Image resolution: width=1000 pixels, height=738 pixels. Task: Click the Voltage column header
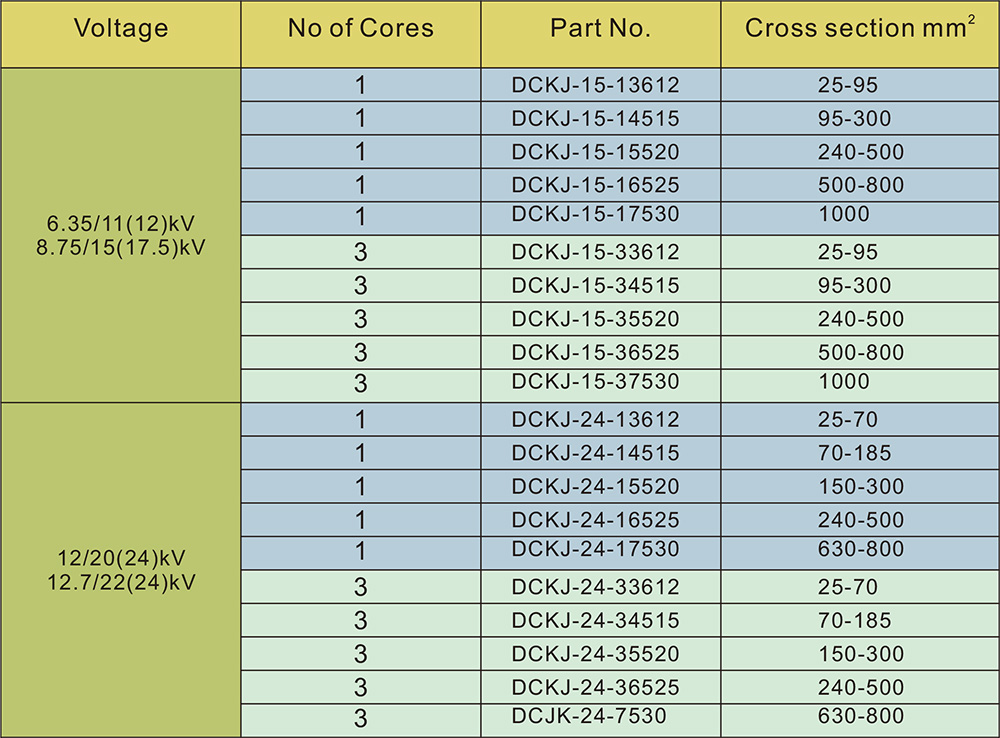(x=121, y=28)
